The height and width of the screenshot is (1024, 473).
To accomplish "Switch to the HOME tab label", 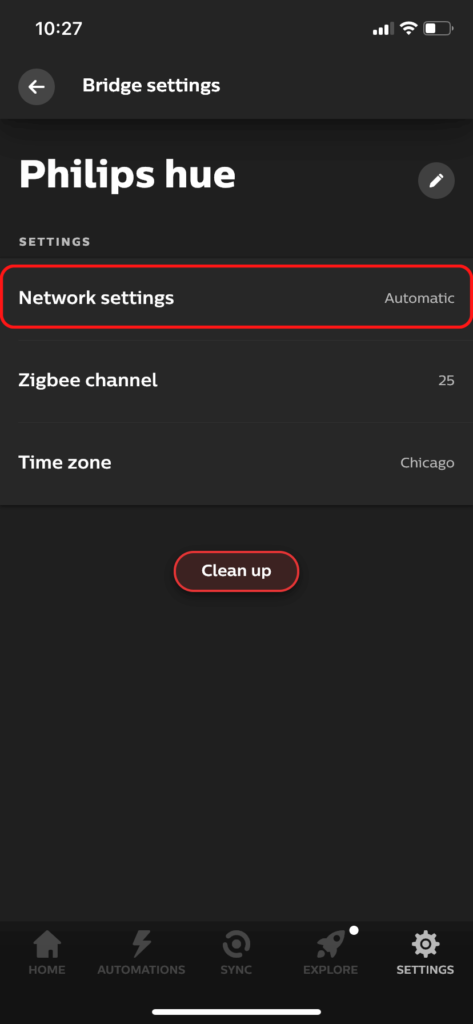I will coord(47,970).
